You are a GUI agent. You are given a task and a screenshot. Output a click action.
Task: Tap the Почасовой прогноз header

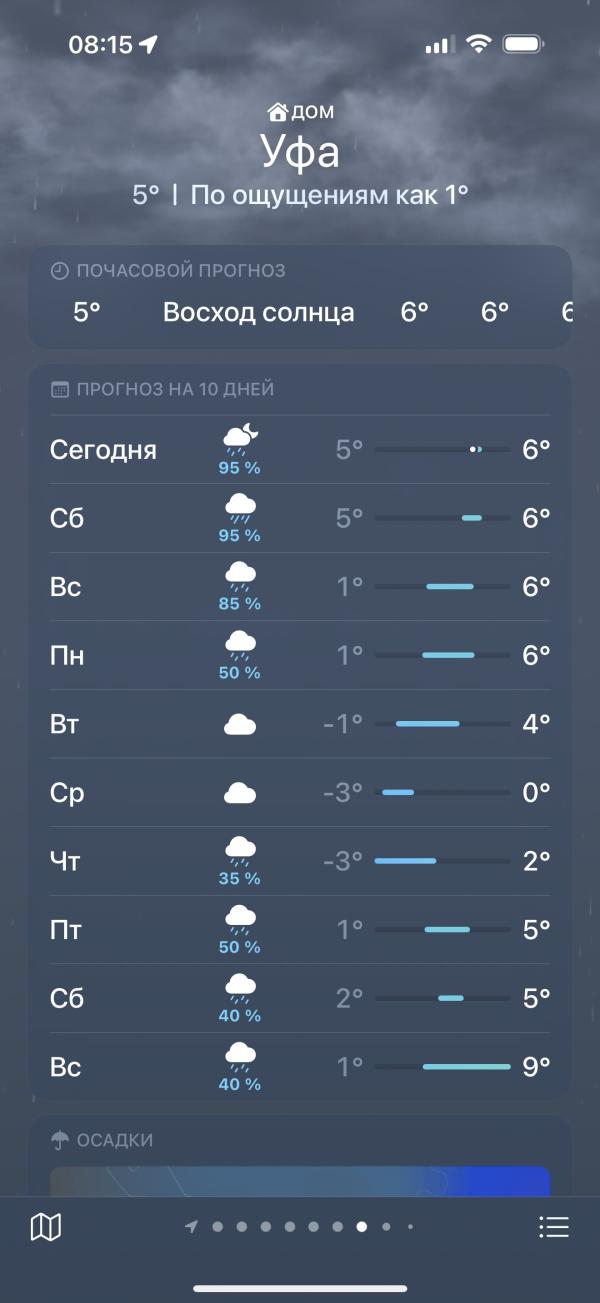181,271
